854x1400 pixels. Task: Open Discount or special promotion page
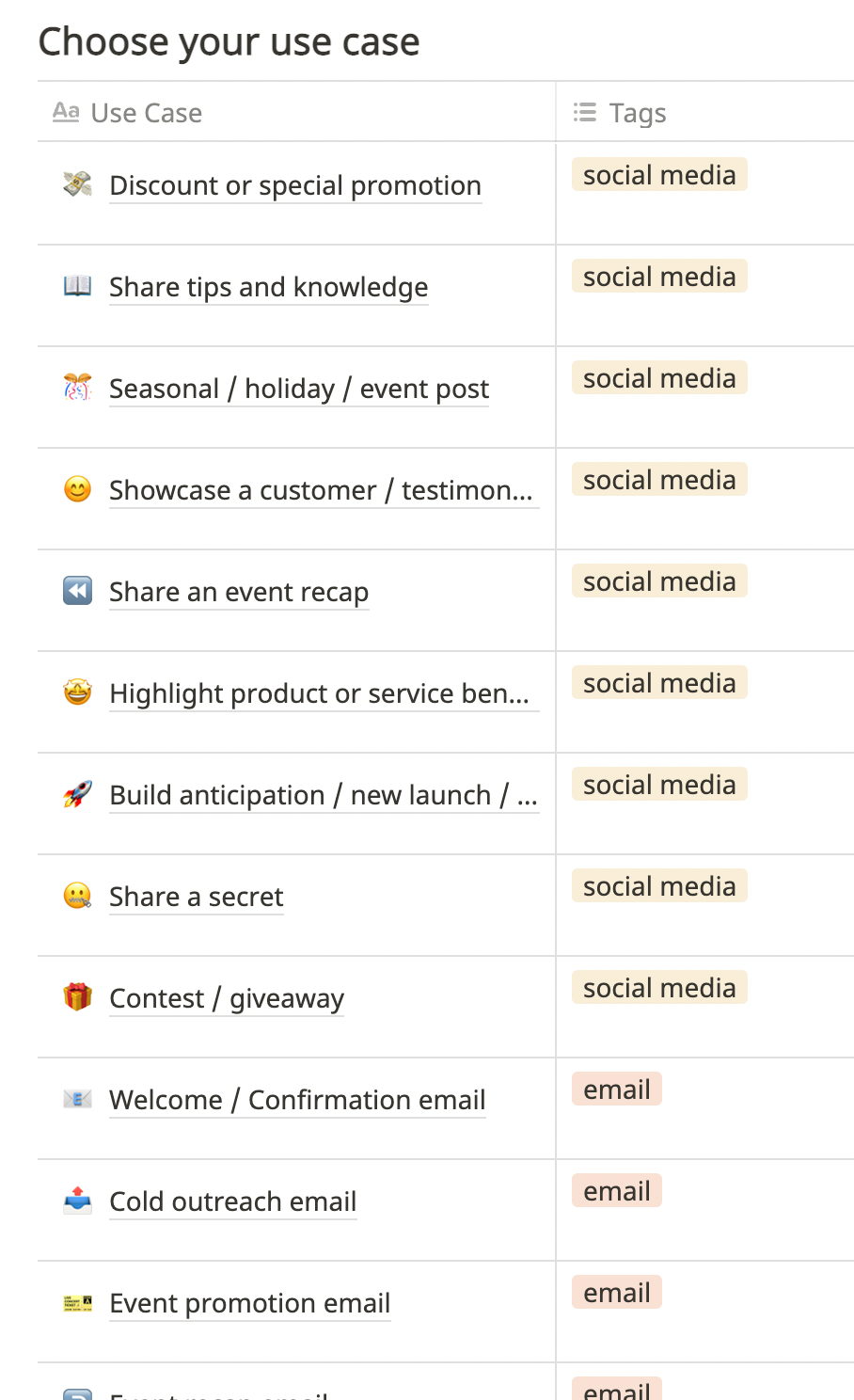point(294,185)
